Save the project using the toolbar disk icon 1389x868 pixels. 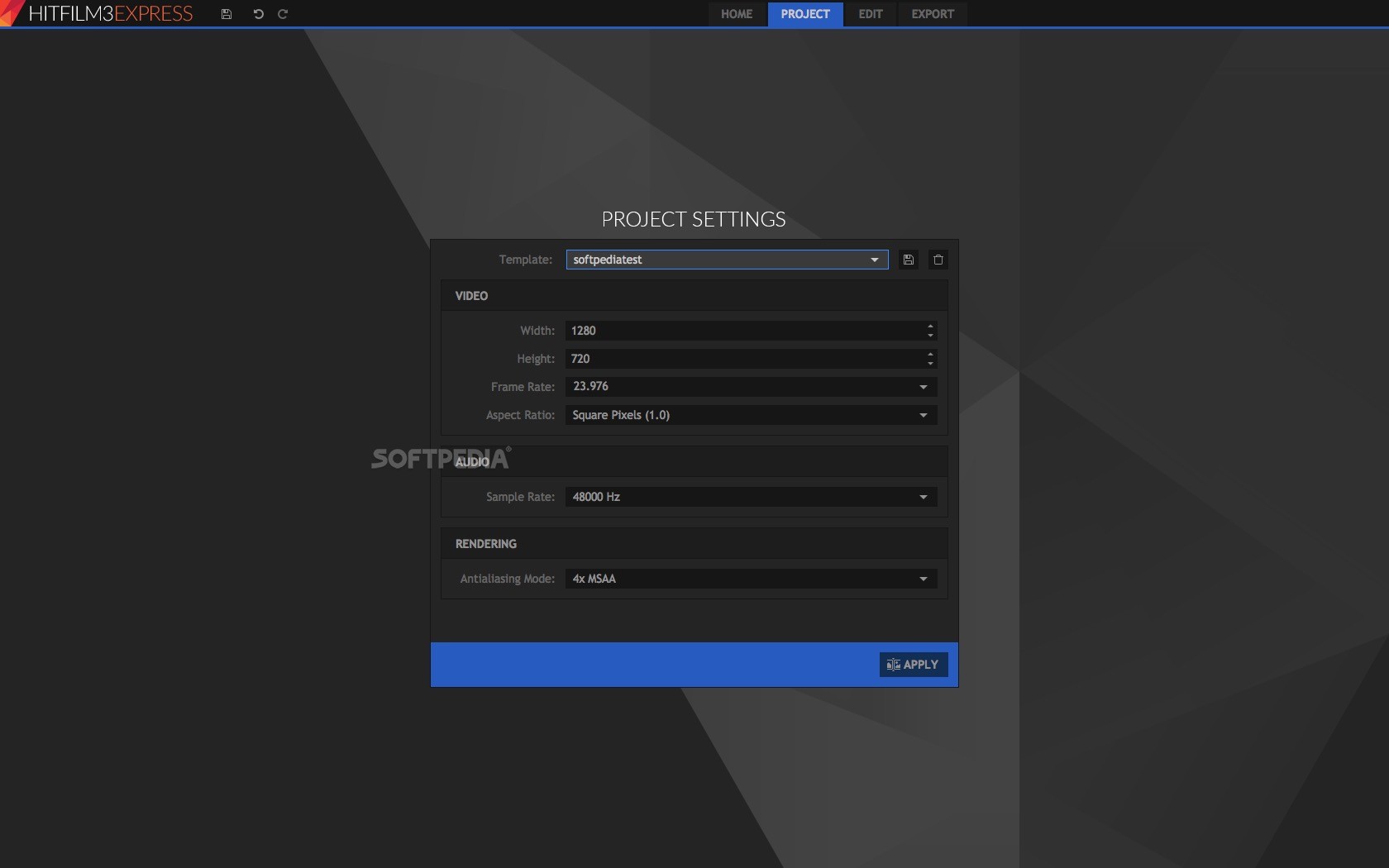[x=226, y=14]
